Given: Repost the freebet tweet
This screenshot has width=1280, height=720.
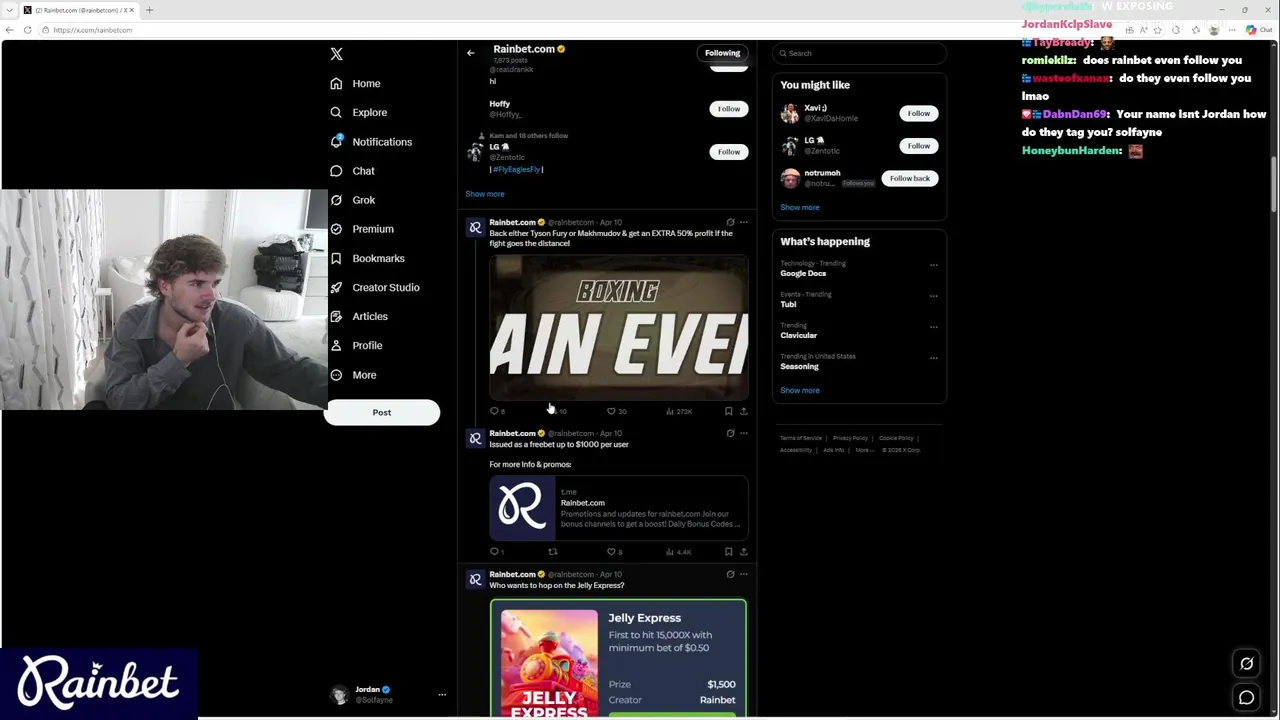Looking at the screenshot, I should pyautogui.click(x=552, y=552).
